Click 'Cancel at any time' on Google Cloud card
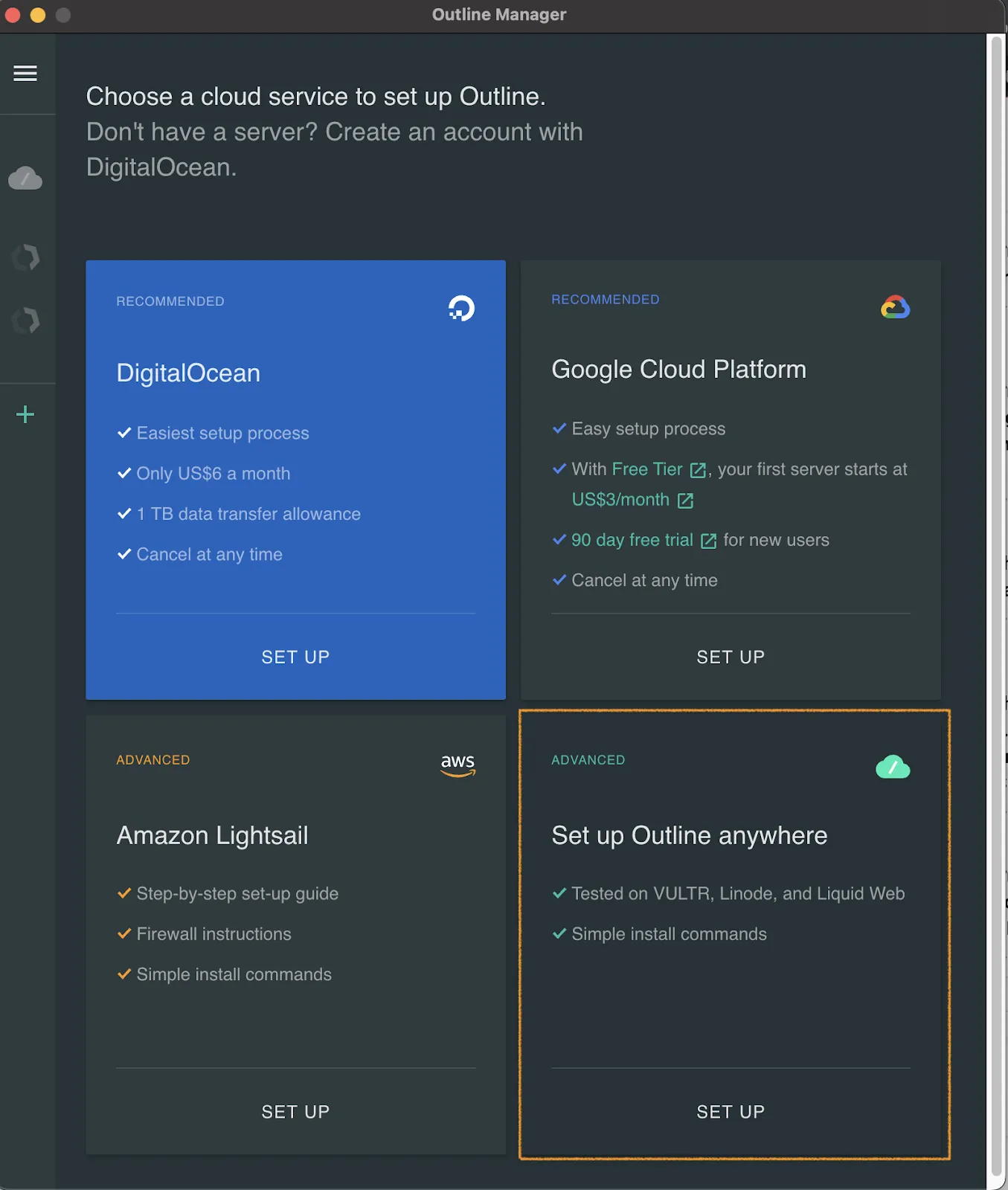Screen dimensions: 1008x1190 (x=644, y=580)
